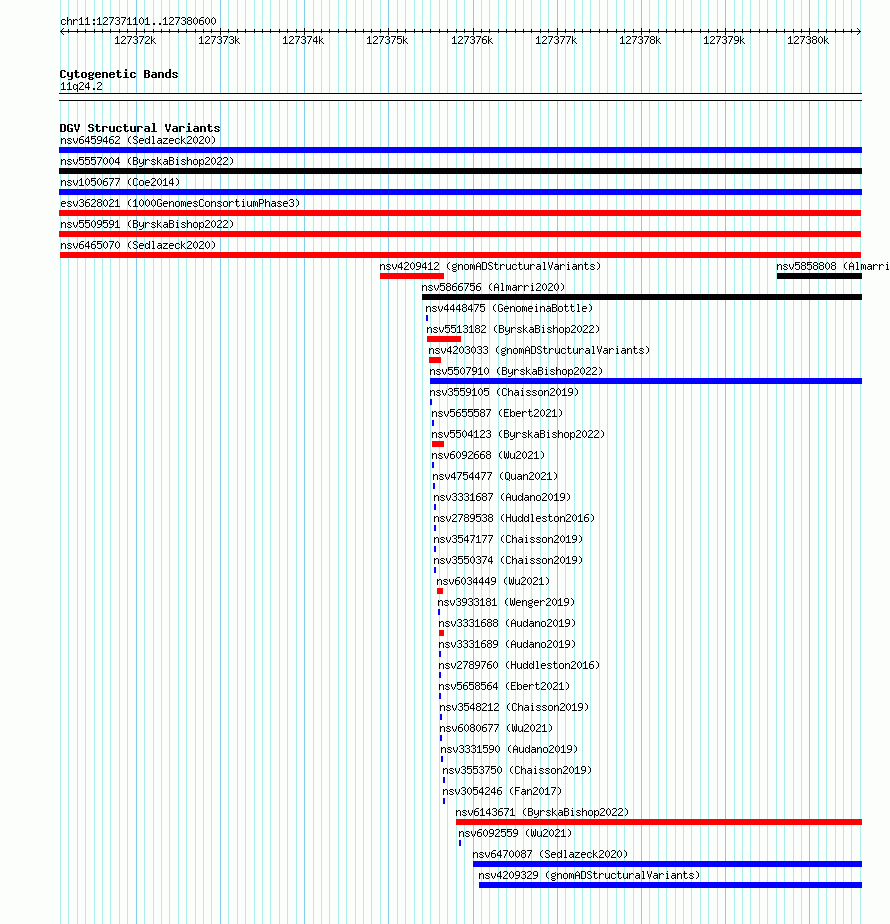Select the red bar under nsv5513182
This screenshot has height=924, width=890.
coord(443,339)
